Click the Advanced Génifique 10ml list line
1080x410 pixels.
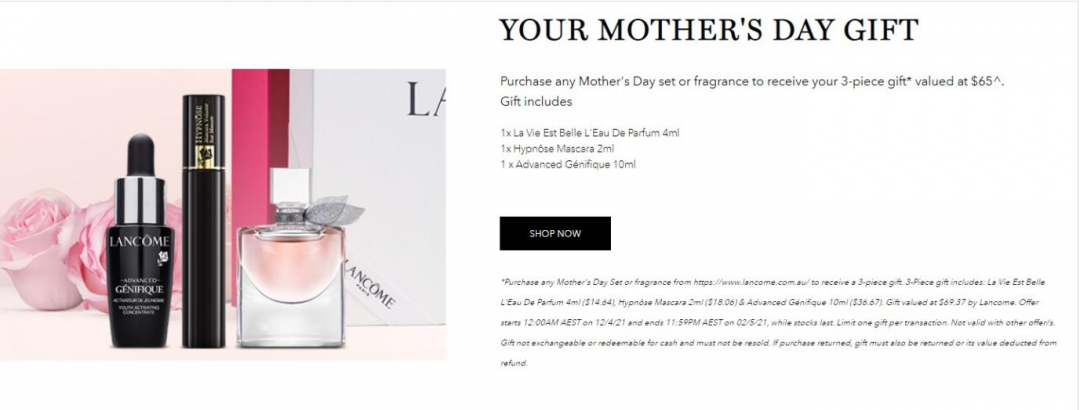(x=568, y=165)
